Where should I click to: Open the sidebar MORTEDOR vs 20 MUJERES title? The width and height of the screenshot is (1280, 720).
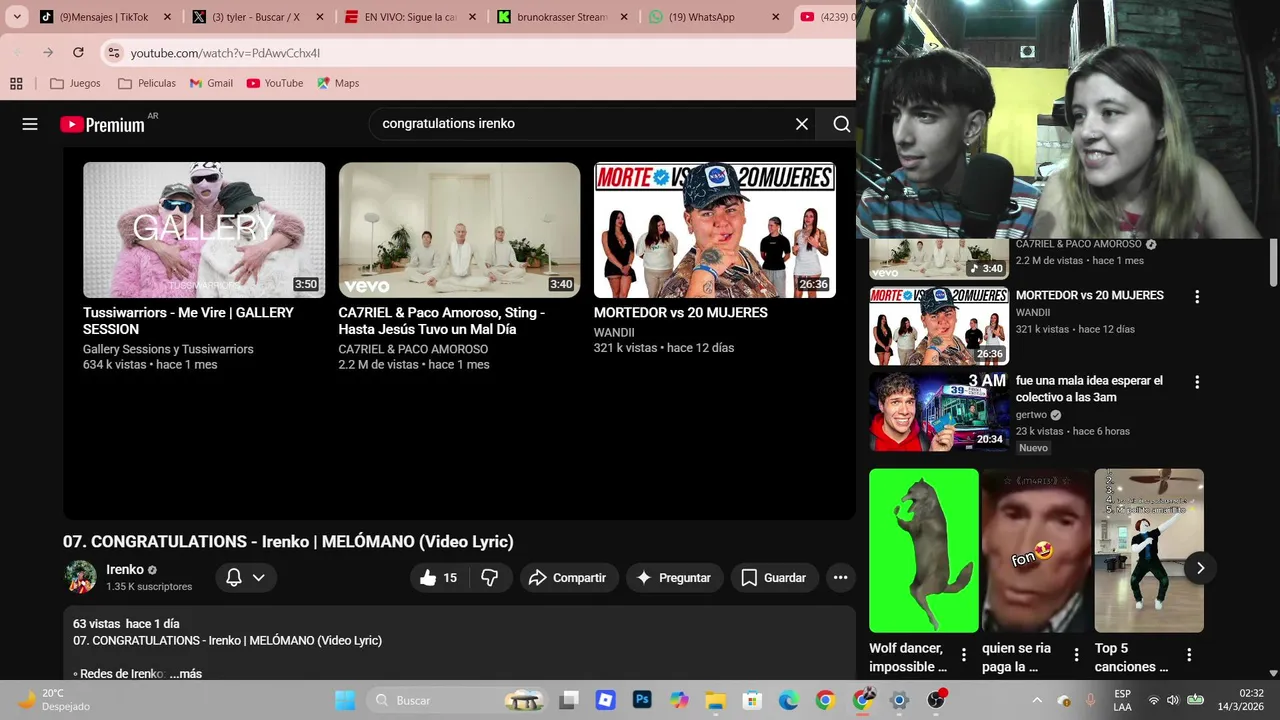coord(1090,295)
